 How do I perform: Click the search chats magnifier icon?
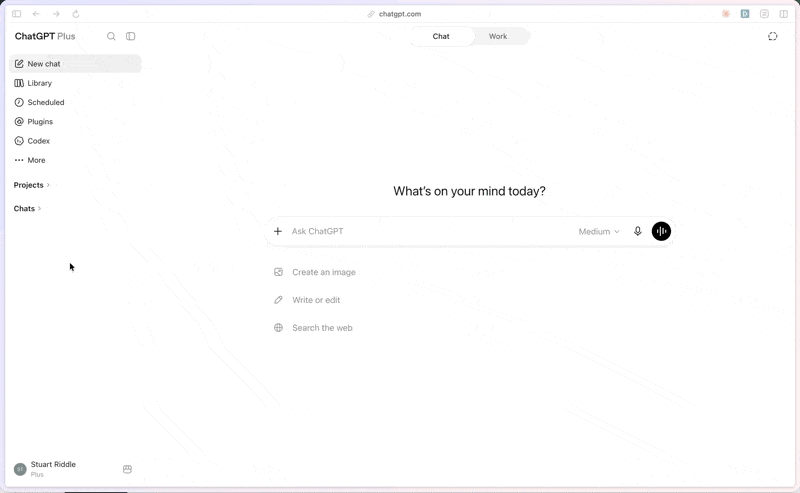[111, 36]
